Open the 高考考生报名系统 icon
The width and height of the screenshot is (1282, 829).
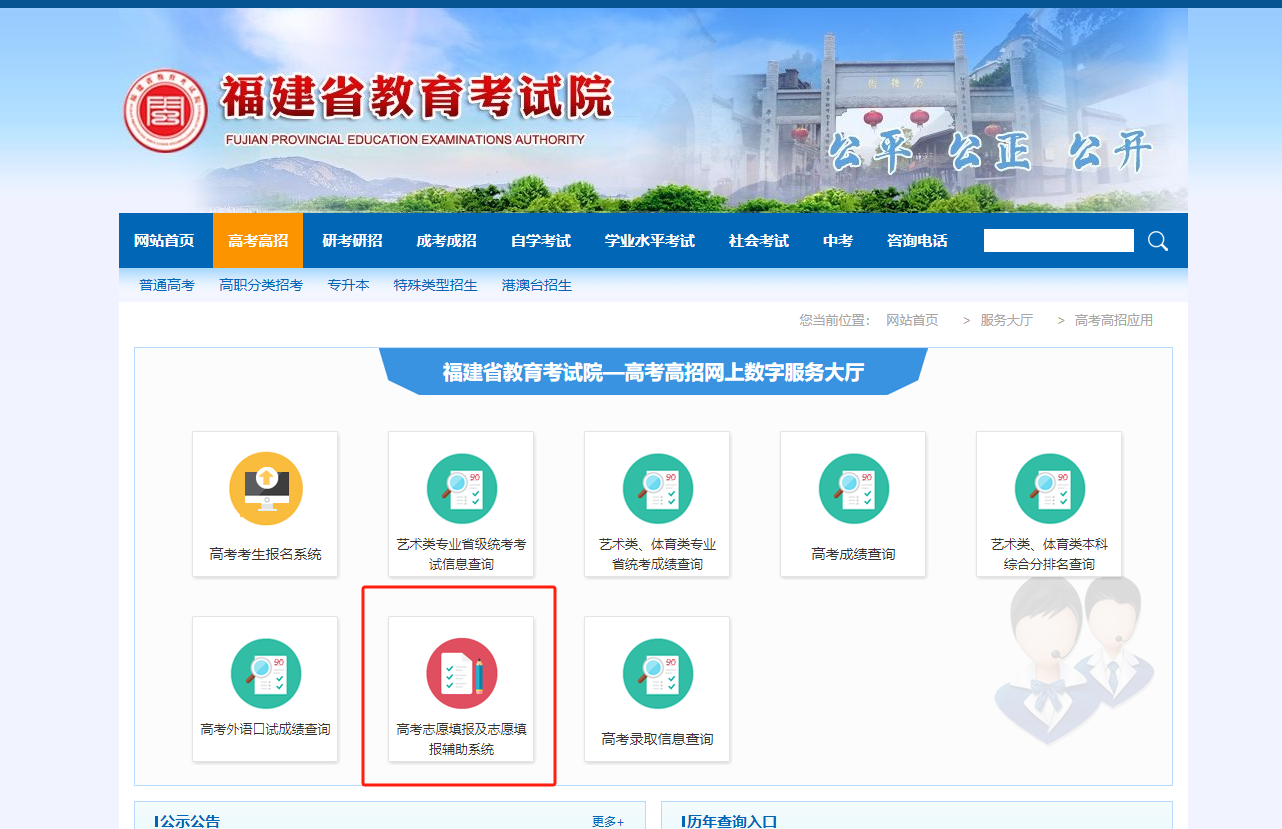[x=265, y=489]
